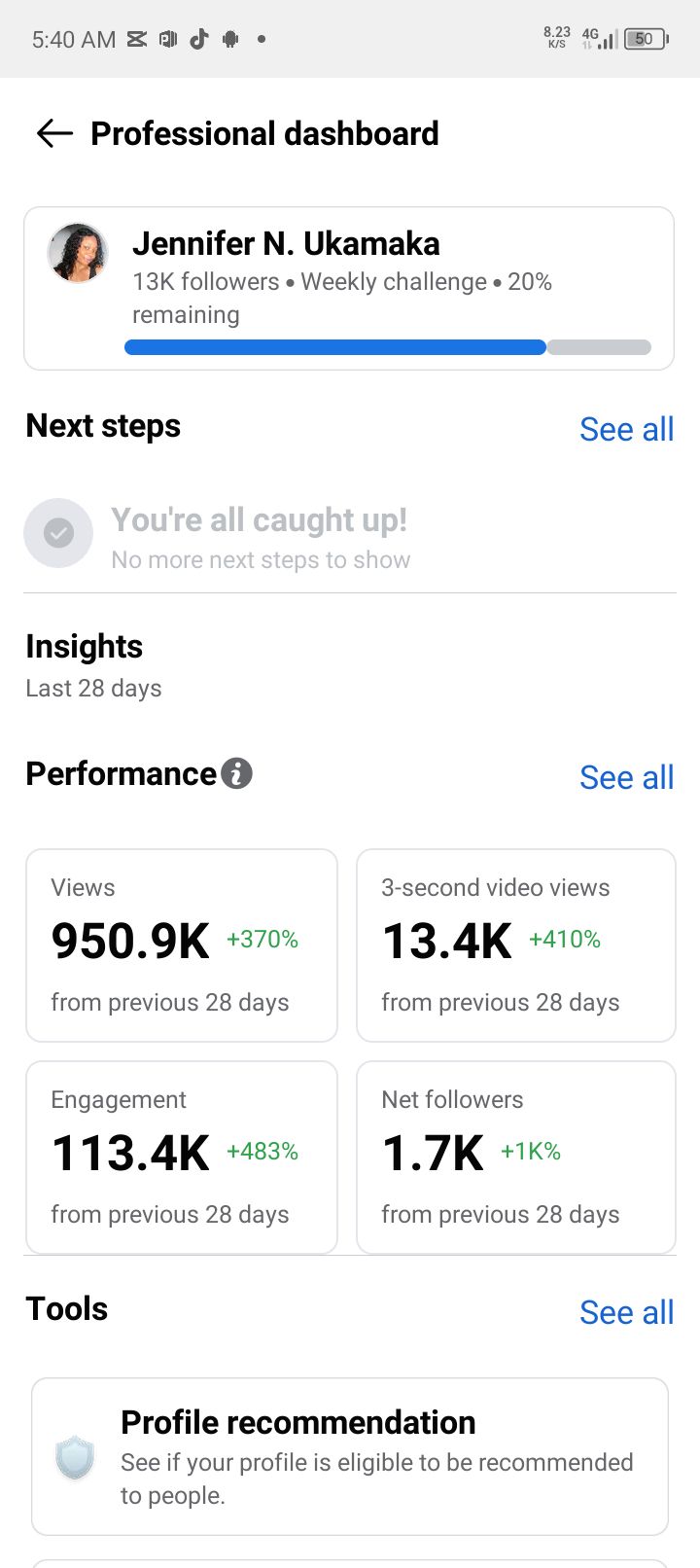Open the Profile recommendation tool
The height and width of the screenshot is (1568, 700).
(350, 1456)
